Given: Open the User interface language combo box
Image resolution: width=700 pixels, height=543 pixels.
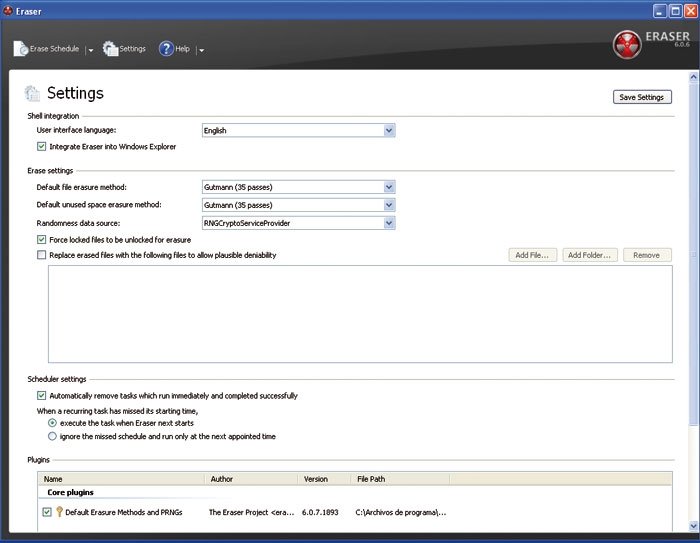Looking at the screenshot, I should [x=299, y=130].
